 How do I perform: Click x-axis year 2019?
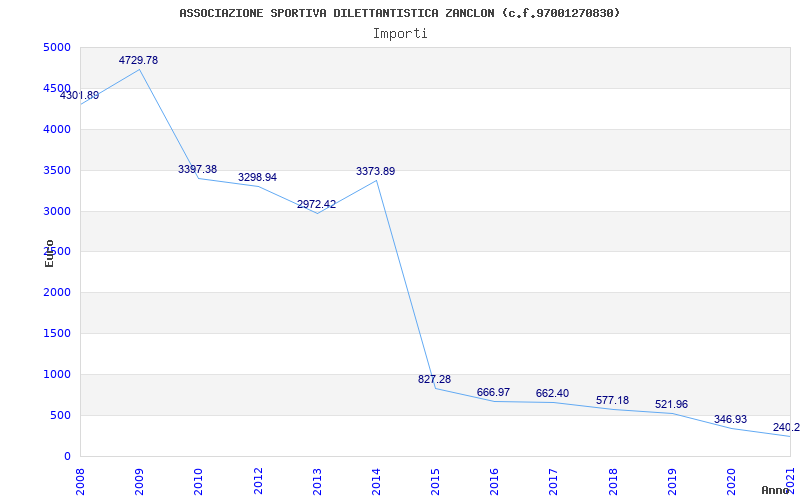click(672, 483)
